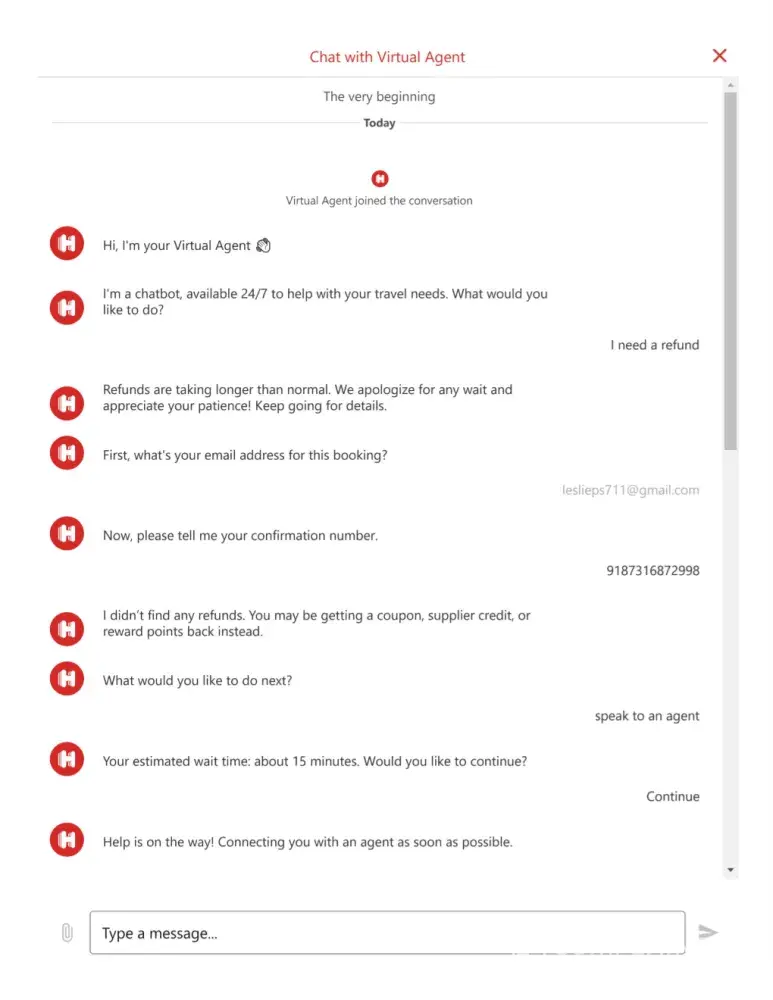Click the chat scrollbar down arrow

731,870
